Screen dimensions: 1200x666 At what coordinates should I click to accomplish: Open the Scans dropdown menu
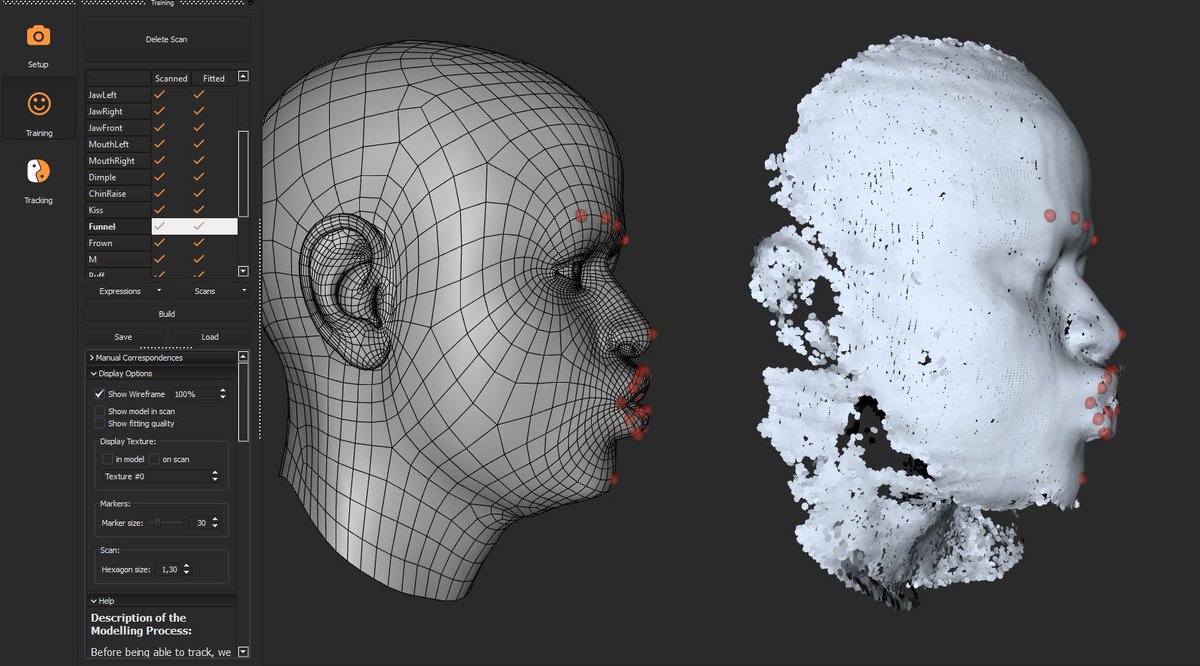click(x=210, y=291)
